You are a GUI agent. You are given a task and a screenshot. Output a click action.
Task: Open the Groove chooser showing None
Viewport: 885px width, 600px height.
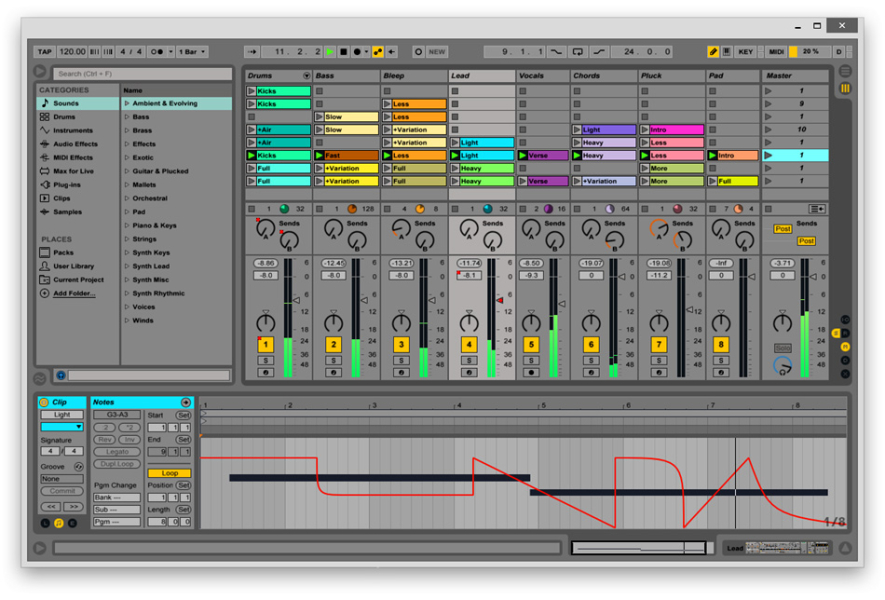coord(62,478)
